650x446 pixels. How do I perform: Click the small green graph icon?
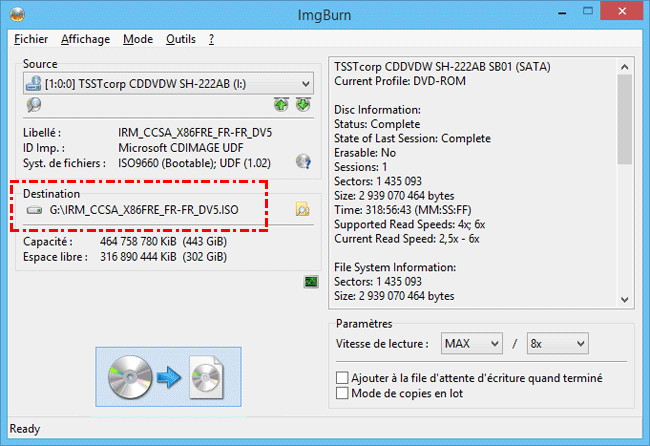pos(311,283)
